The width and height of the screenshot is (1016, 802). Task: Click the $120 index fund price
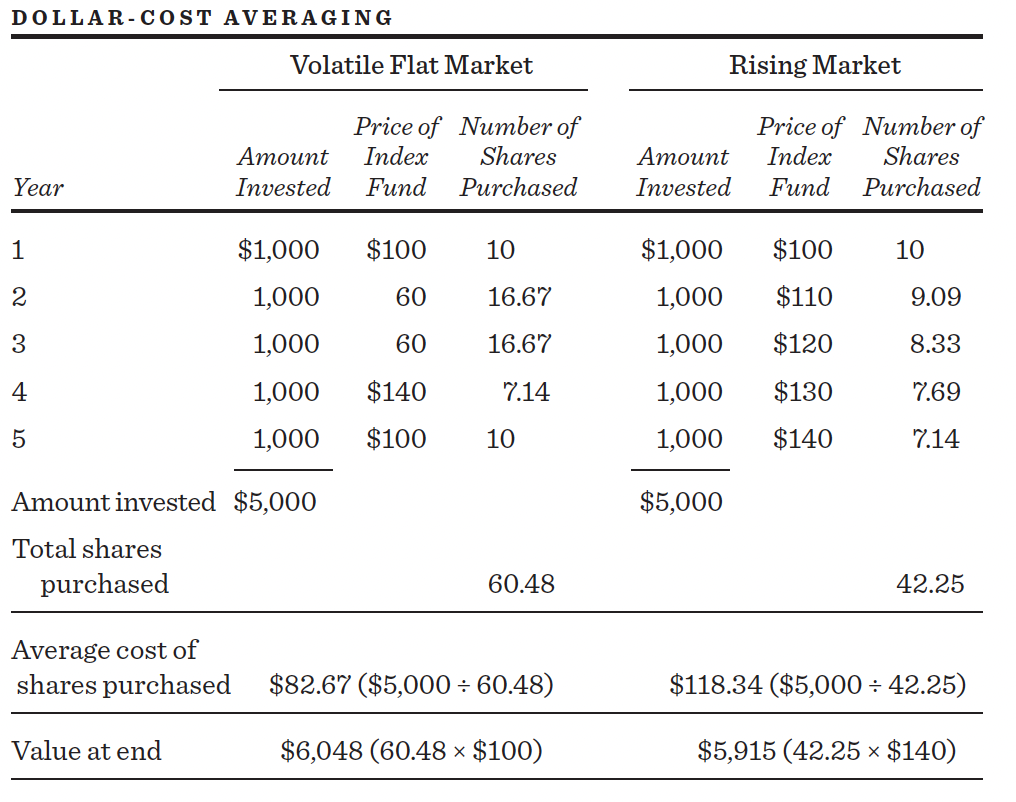803,344
